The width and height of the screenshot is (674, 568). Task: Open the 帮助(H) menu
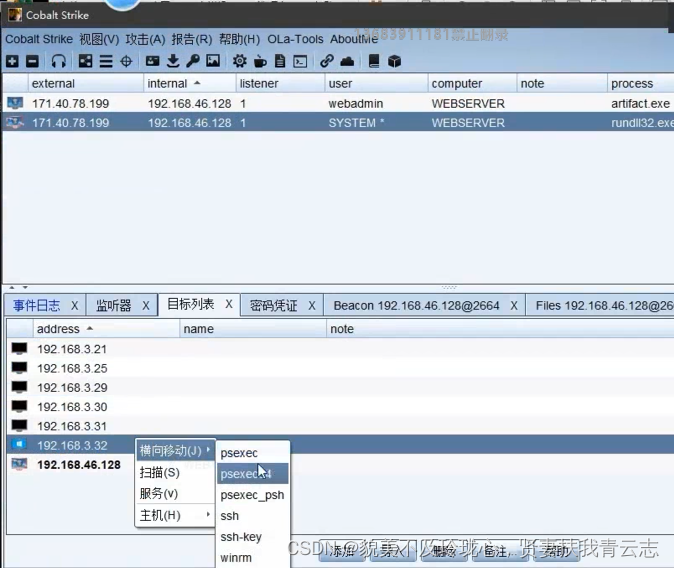[239, 39]
